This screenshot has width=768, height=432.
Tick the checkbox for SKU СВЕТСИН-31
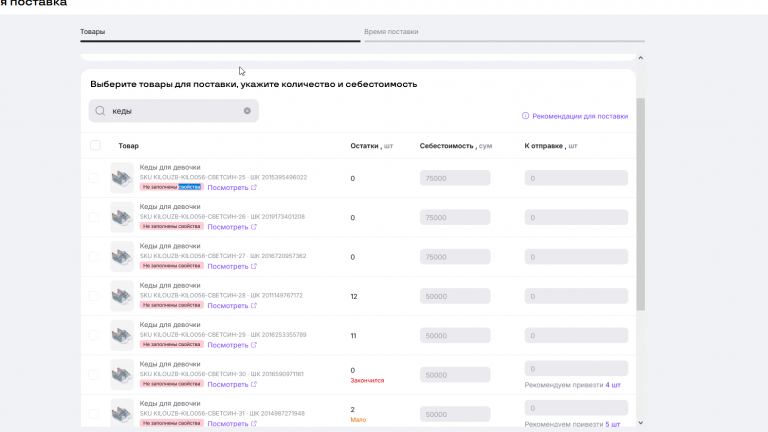tap(93, 414)
